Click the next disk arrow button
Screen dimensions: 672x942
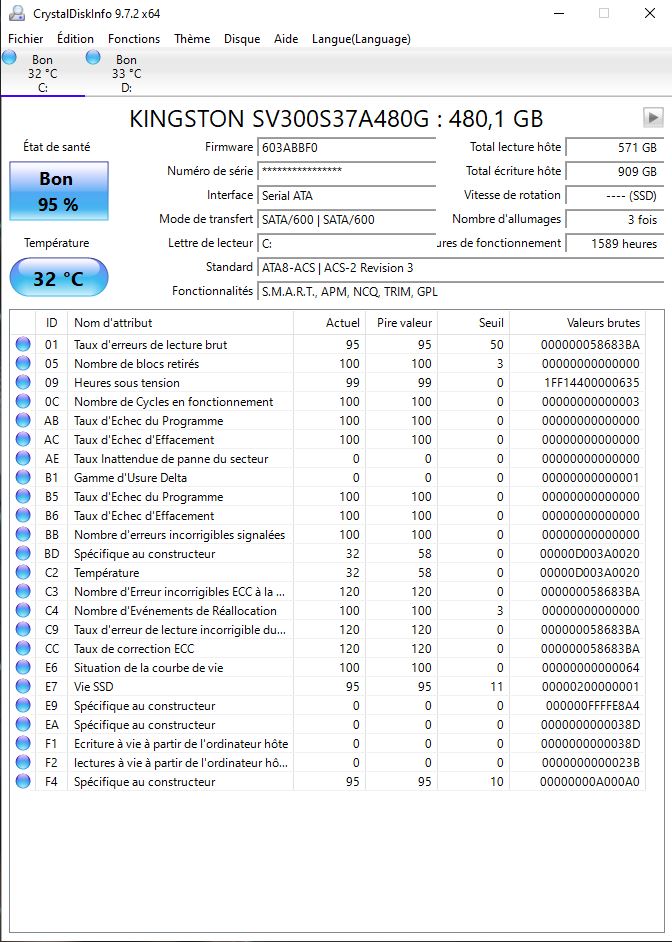tap(653, 117)
